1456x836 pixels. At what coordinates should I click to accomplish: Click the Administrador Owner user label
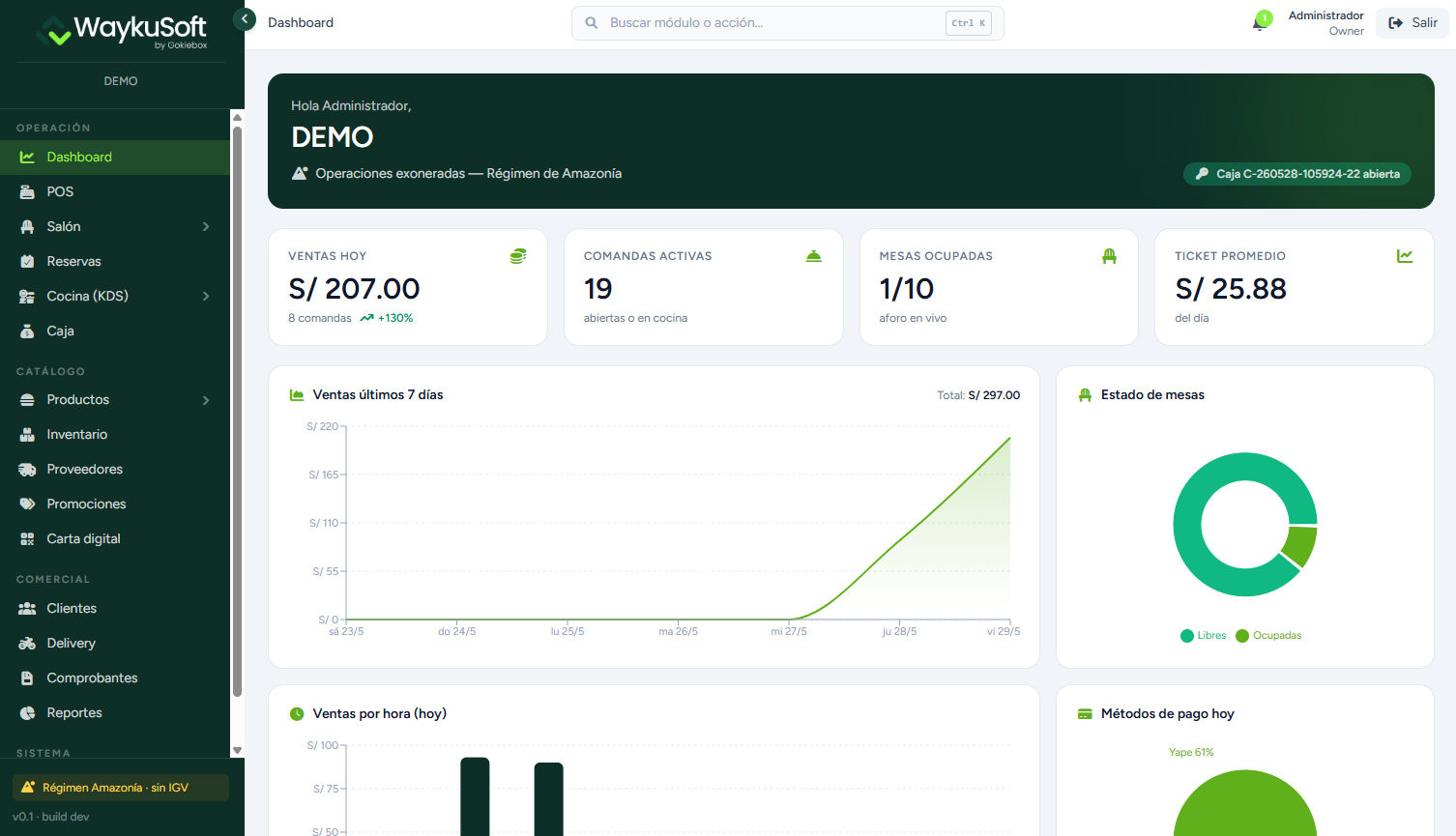click(1326, 23)
